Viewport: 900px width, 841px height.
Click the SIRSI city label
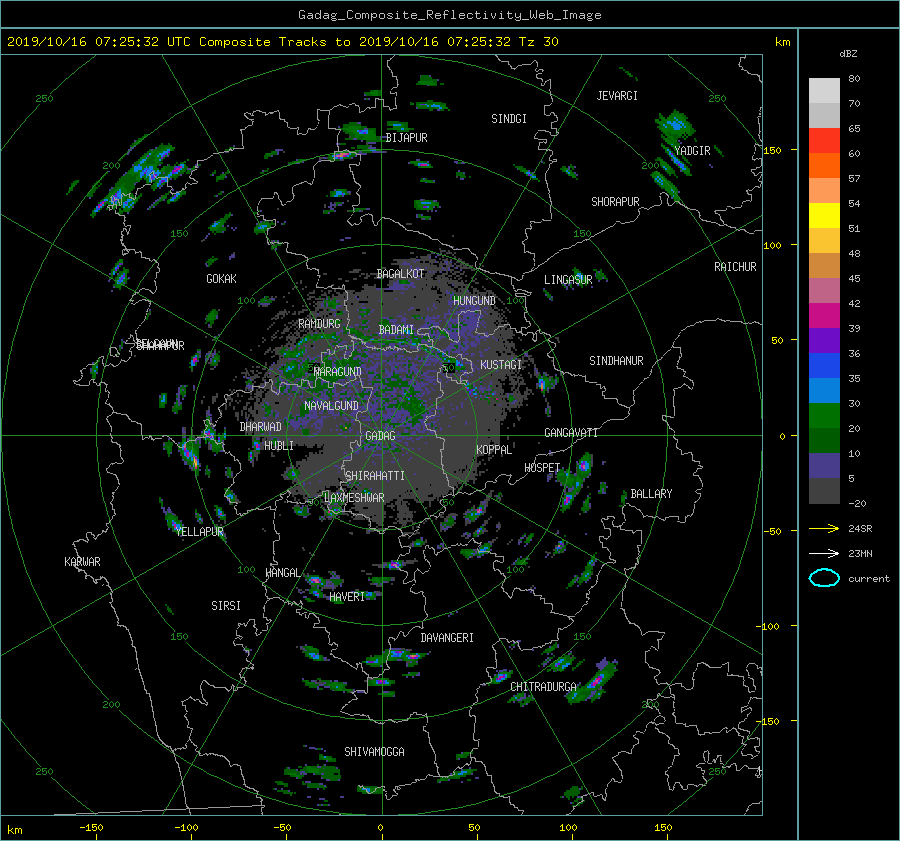point(226,606)
